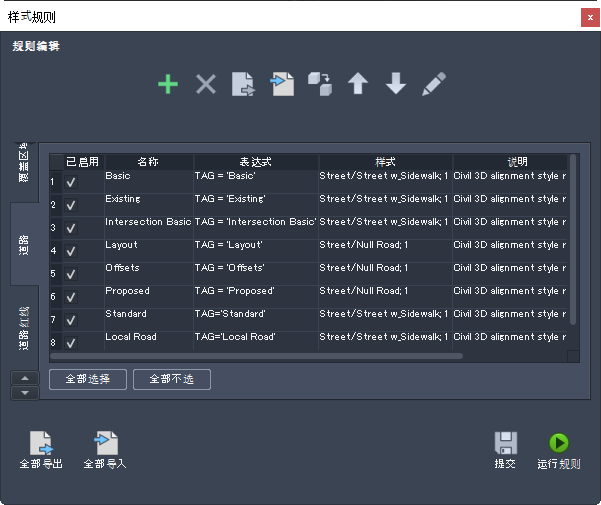Click style cell Street w_Sidewalk in Local Road row
The height and width of the screenshot is (505, 601).
[385, 341]
